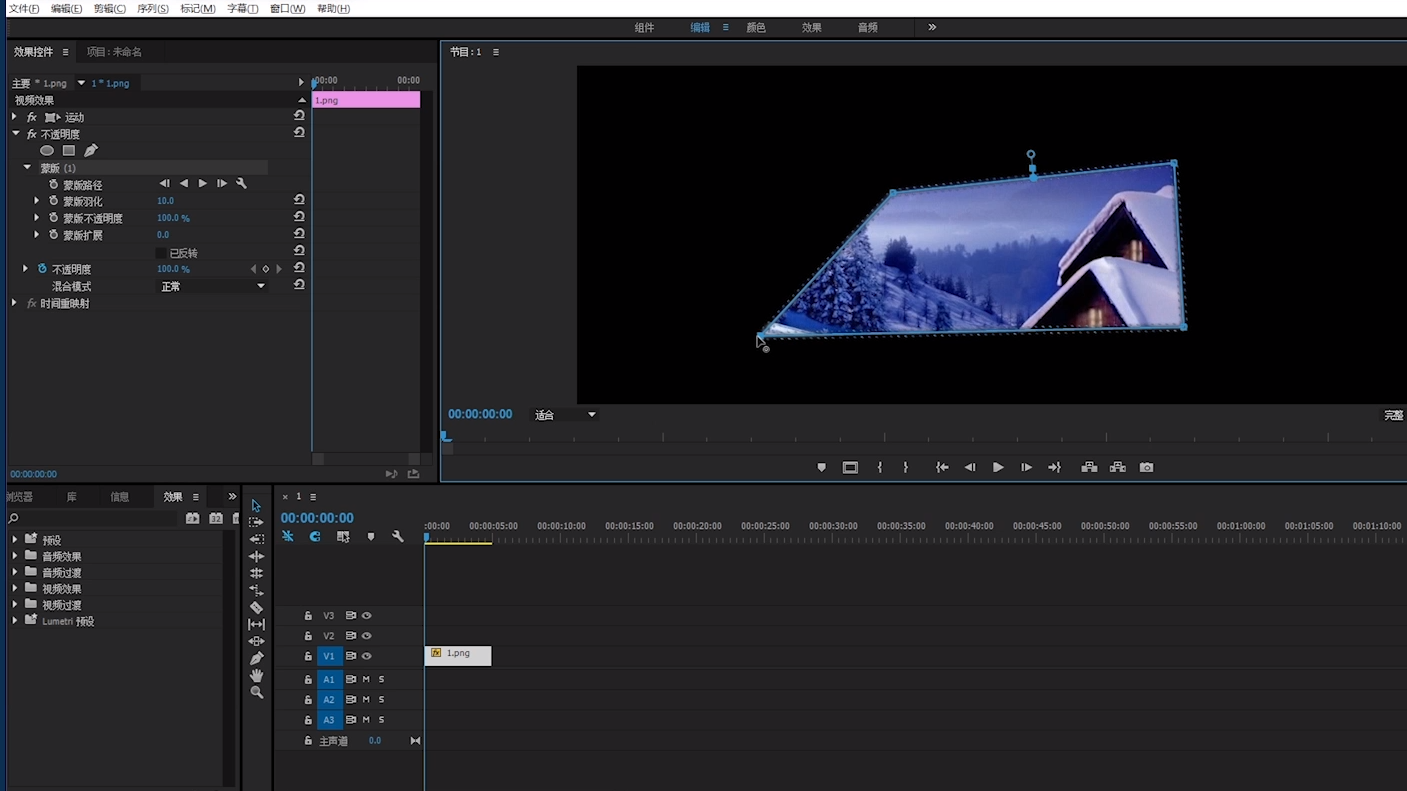
Task: Click the mask feather value 10.0
Action: pos(165,201)
